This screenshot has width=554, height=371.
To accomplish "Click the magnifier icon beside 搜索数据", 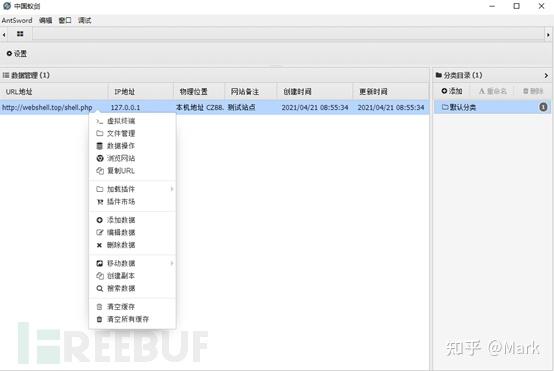I will (100, 289).
